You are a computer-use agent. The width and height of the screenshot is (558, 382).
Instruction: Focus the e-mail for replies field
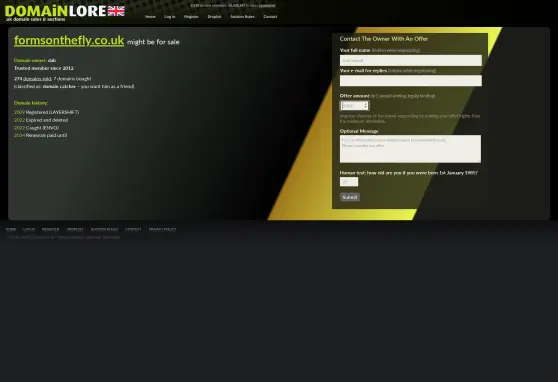411,80
